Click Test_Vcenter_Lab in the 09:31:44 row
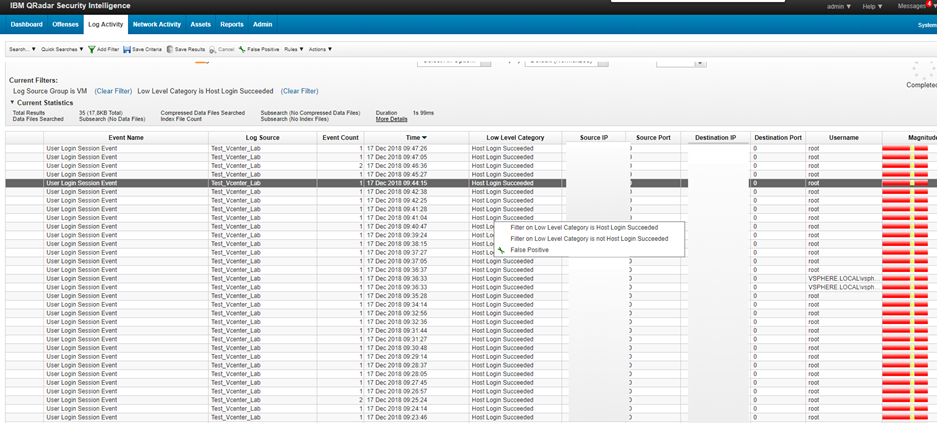This screenshot has height=423, width=937. point(236,330)
